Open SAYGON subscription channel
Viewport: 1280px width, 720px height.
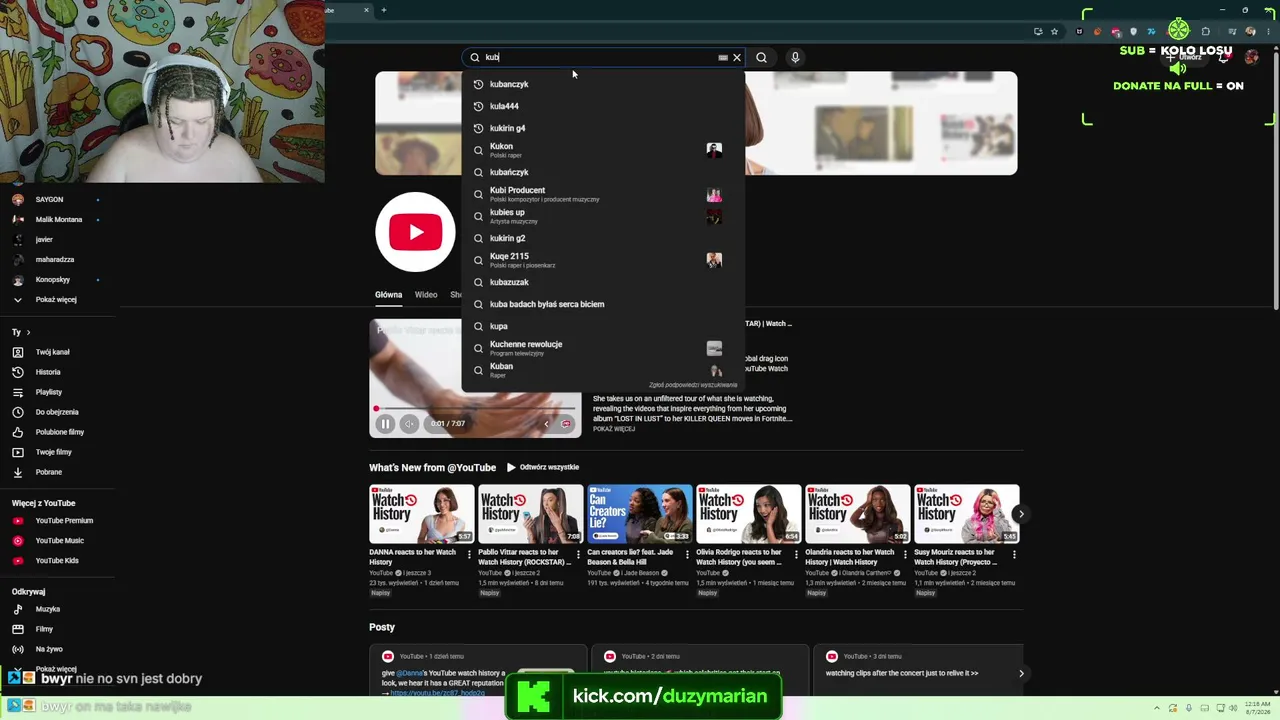[x=57, y=200]
